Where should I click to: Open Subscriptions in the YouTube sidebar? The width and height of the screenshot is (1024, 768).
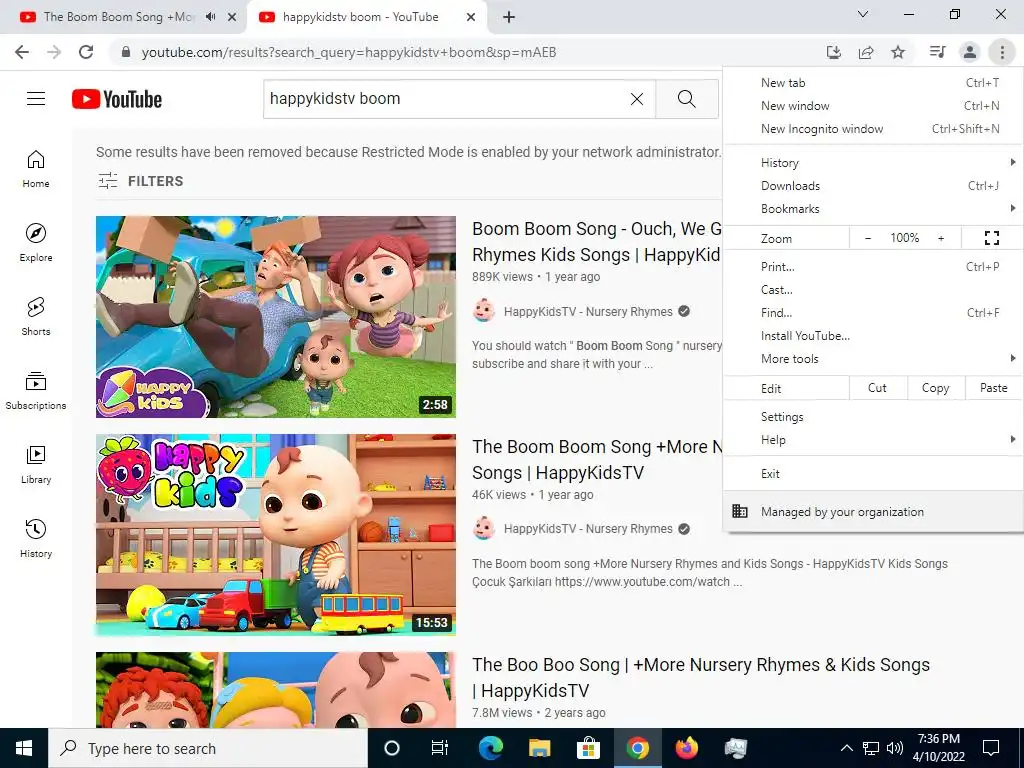36,391
